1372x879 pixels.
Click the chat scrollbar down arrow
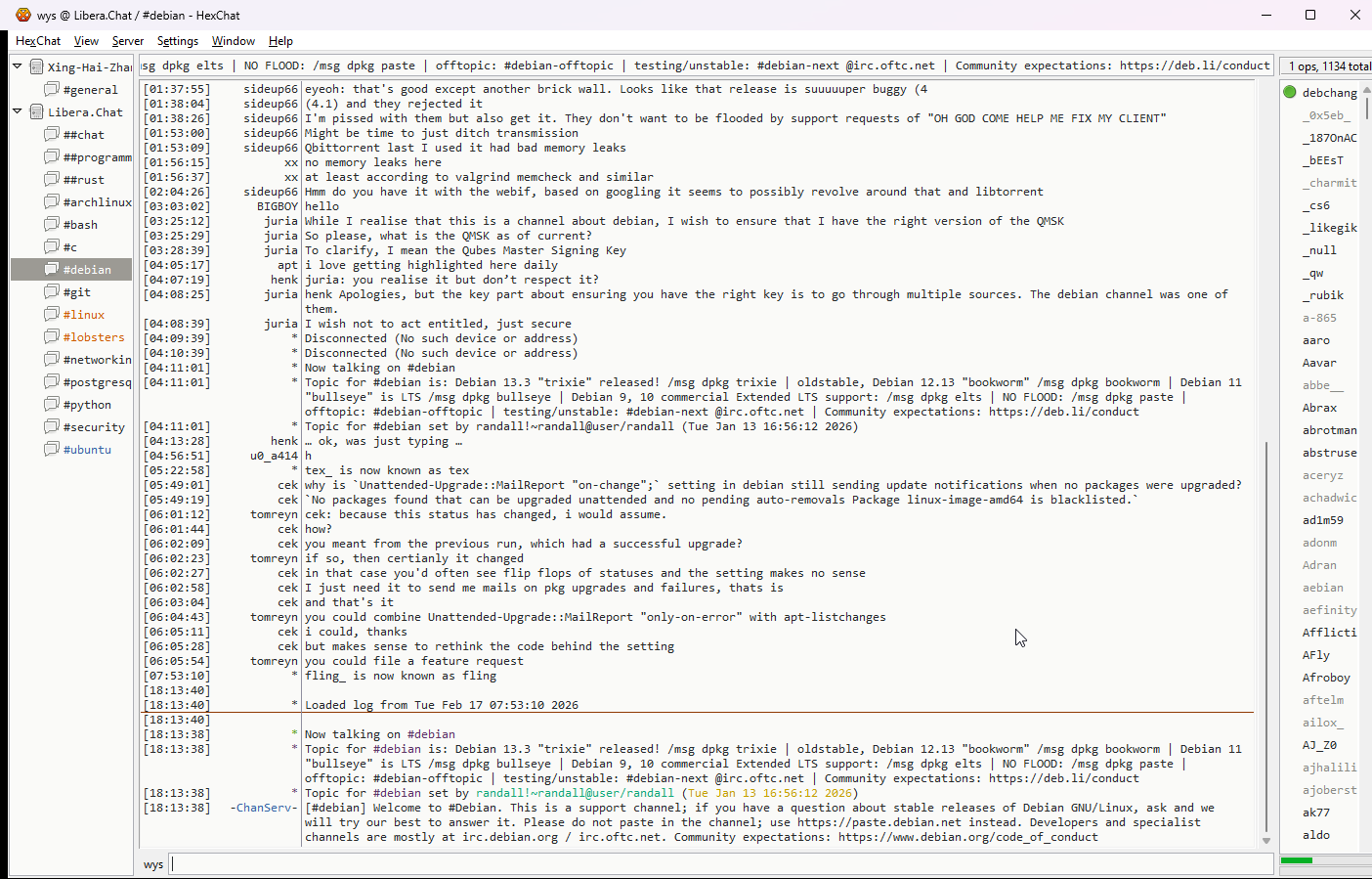tap(1266, 841)
